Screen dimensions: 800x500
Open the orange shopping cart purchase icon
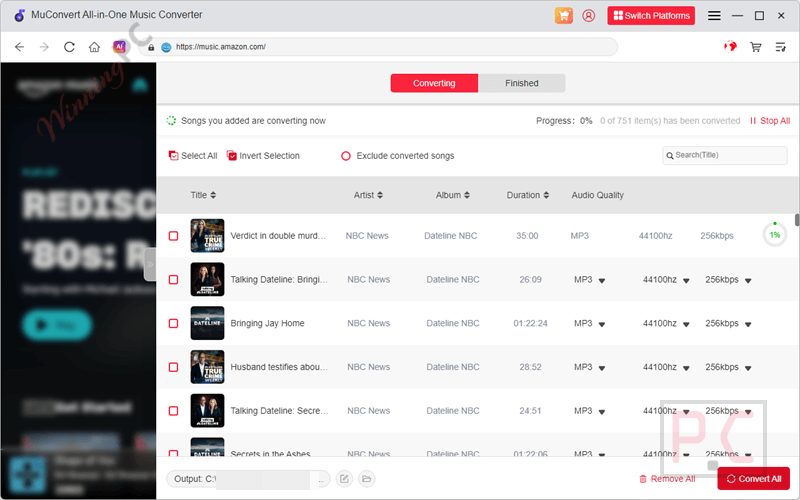pyautogui.click(x=563, y=15)
